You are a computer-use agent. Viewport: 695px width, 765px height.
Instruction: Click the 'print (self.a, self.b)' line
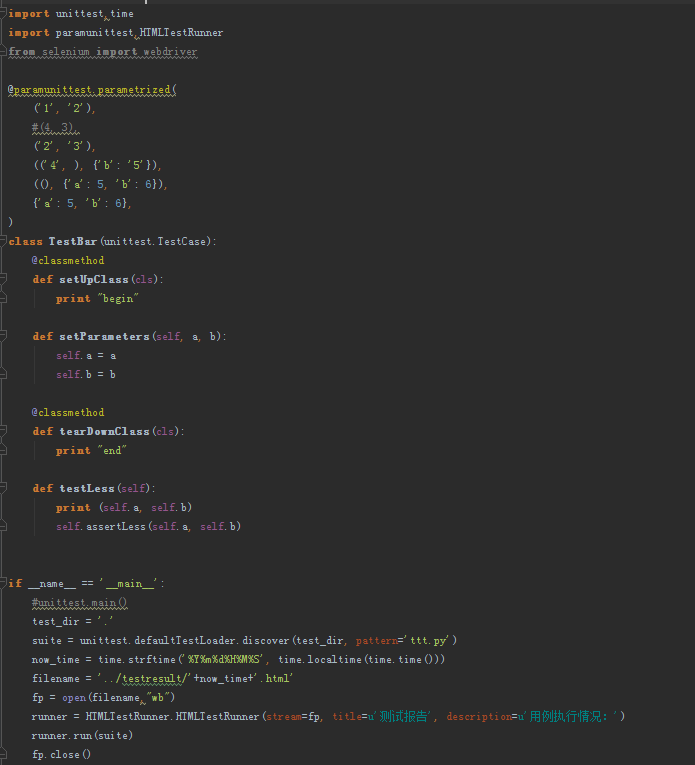(x=124, y=508)
